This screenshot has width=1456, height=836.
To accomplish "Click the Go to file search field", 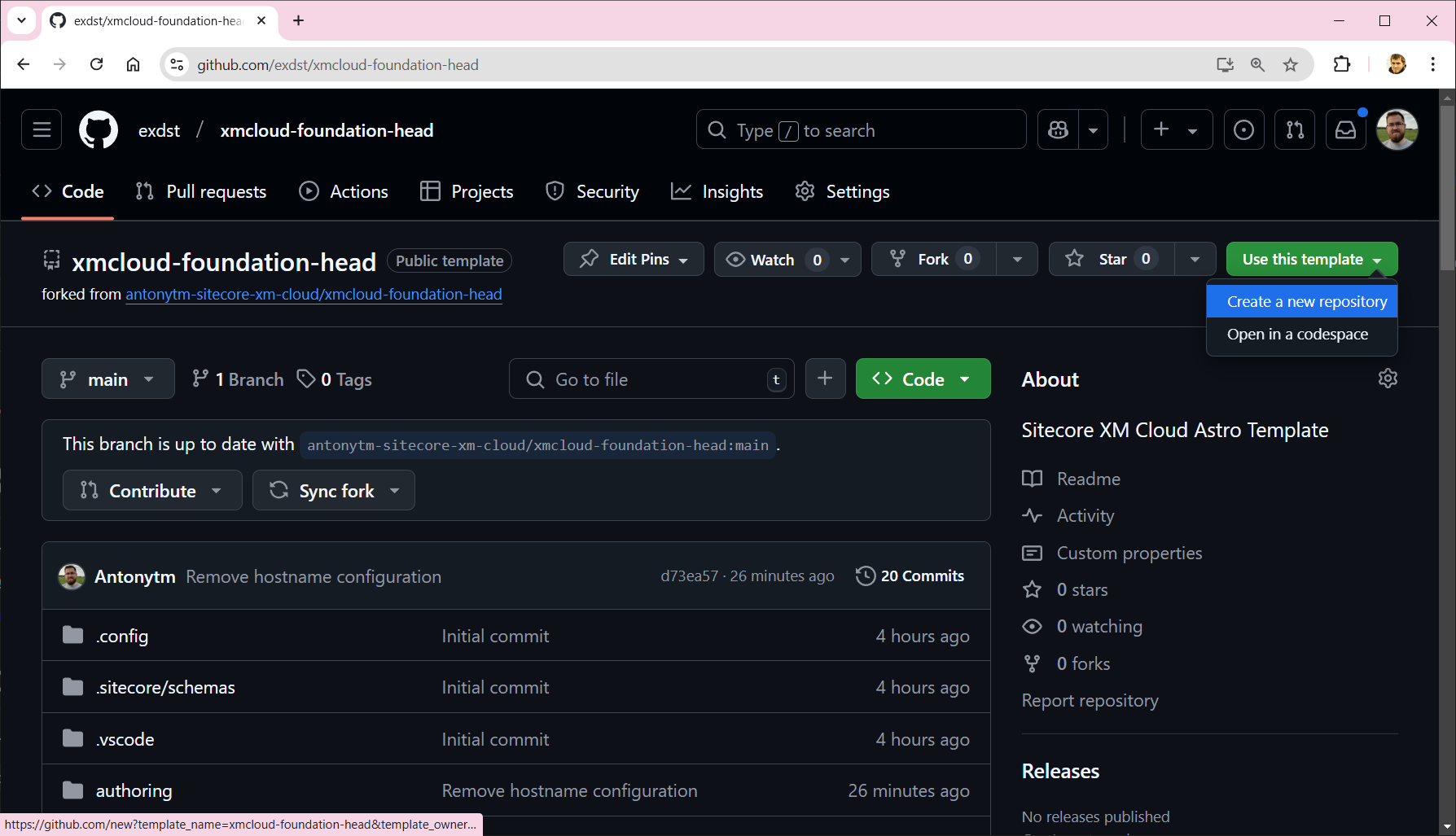I will [x=651, y=379].
